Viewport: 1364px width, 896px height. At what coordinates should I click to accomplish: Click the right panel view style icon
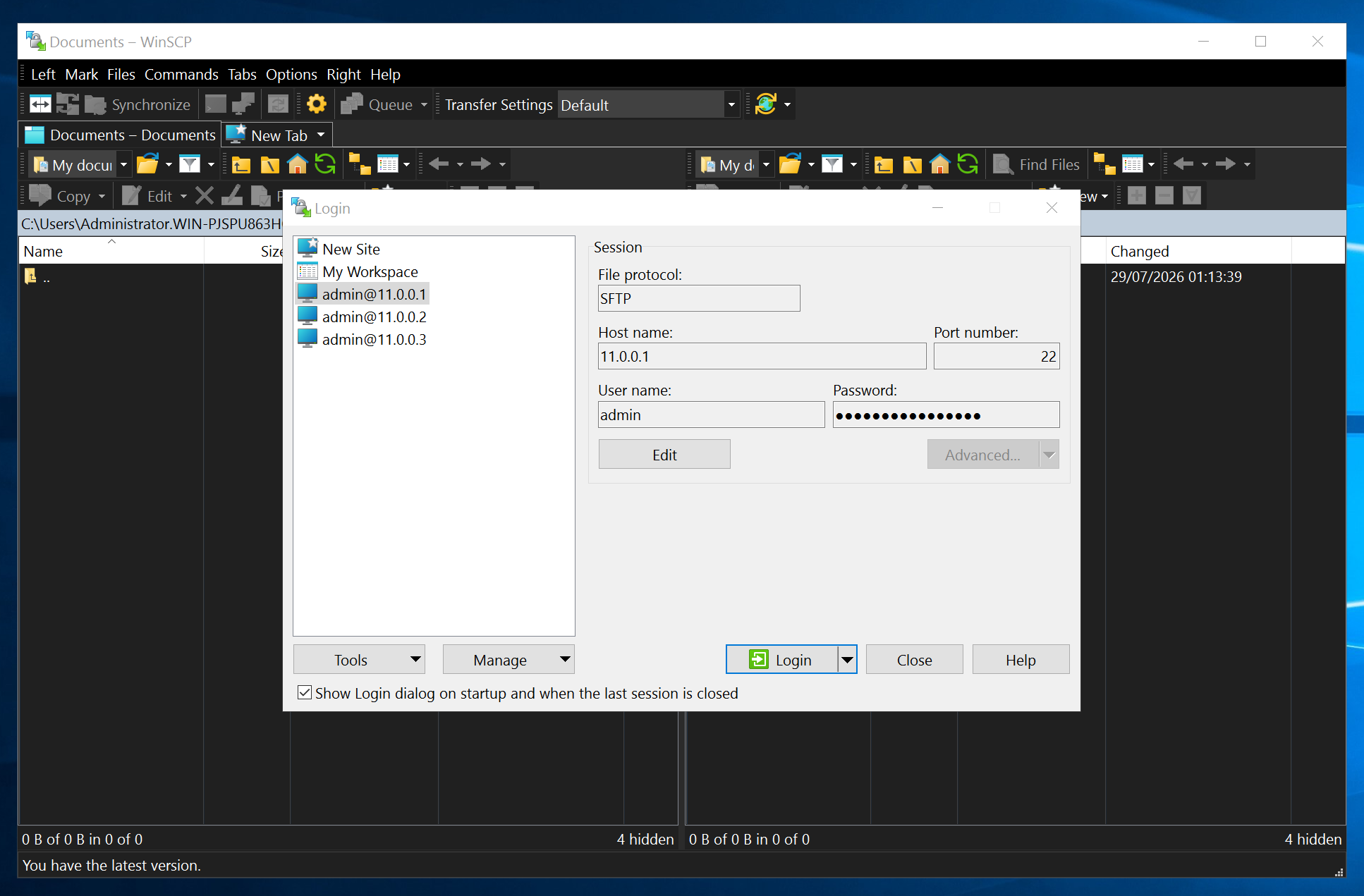(x=1133, y=164)
